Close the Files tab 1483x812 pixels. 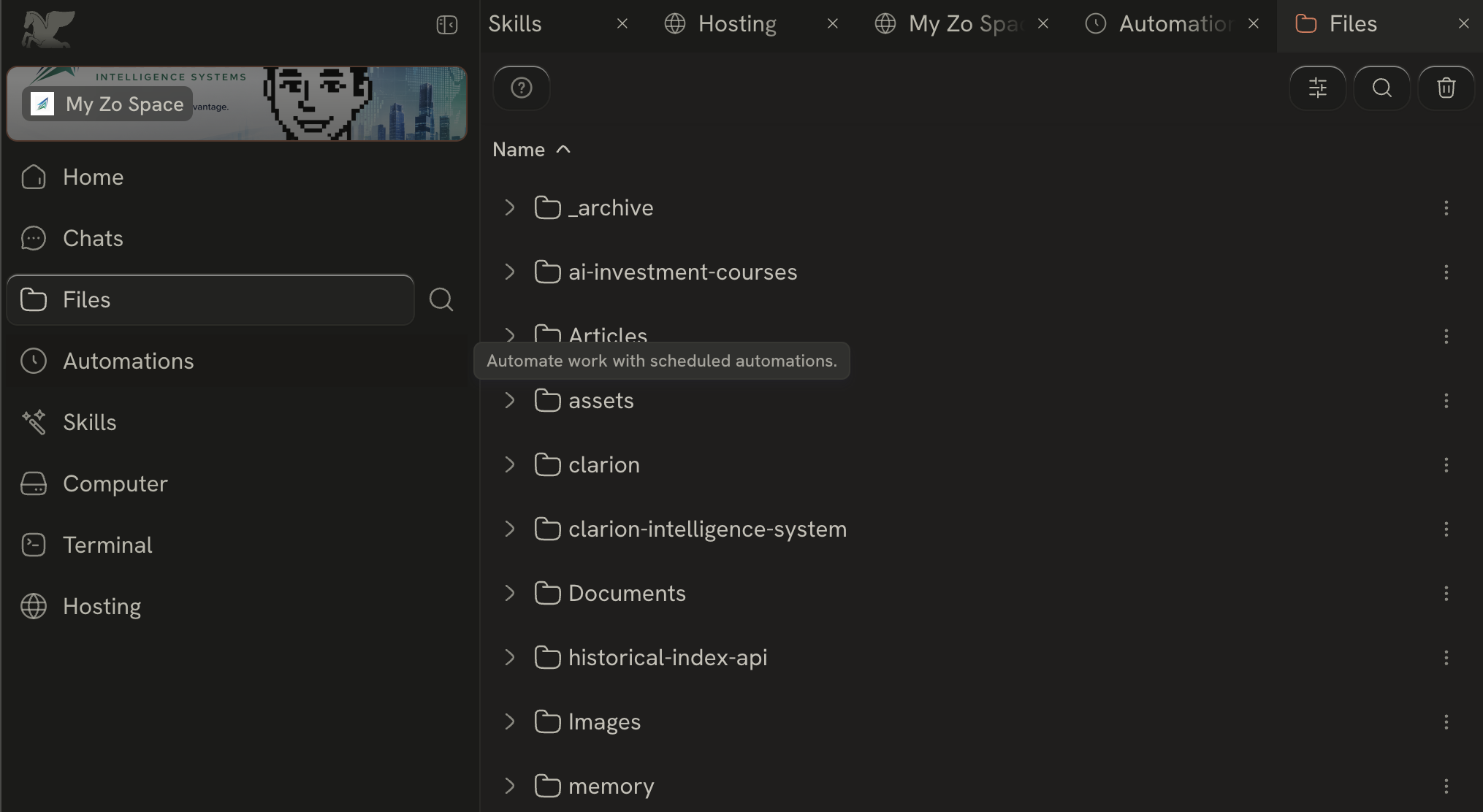1464,24
